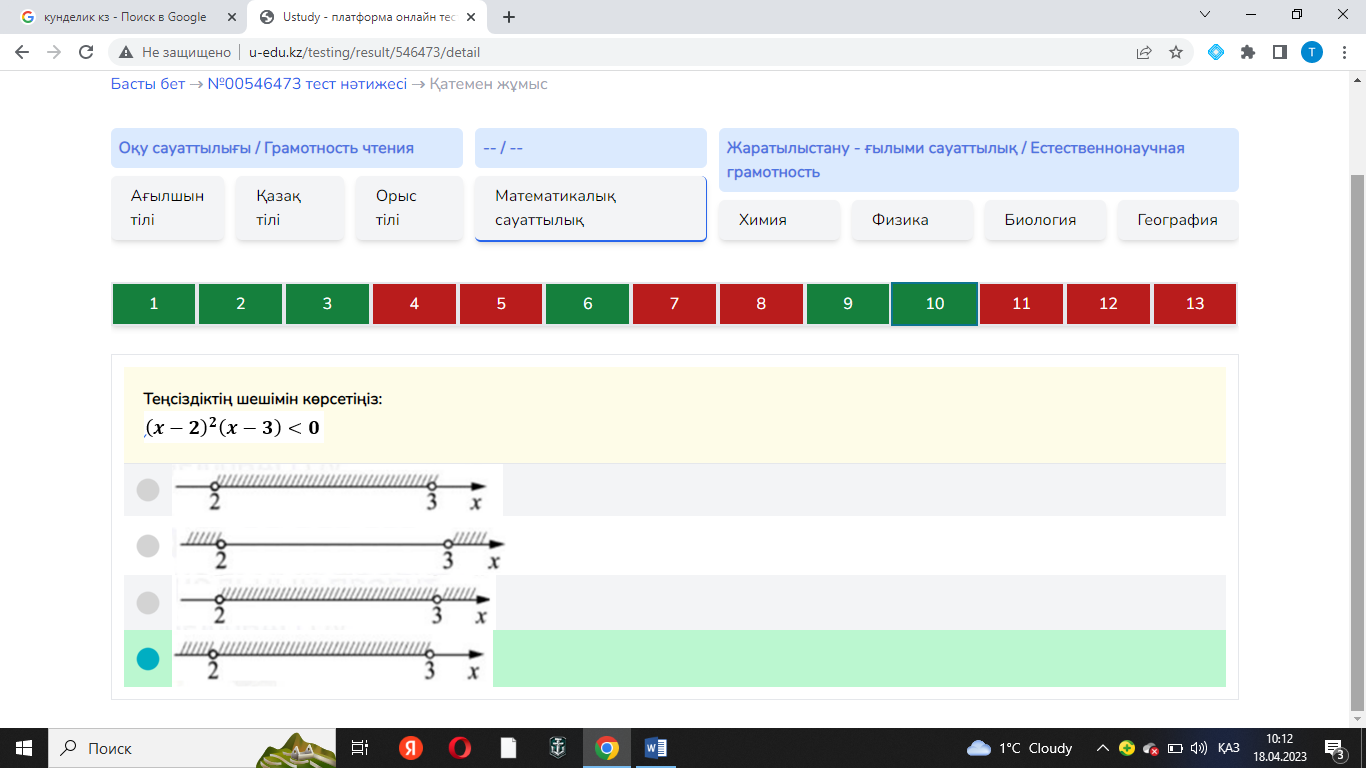The height and width of the screenshot is (768, 1366).
Task: Switch to Google Chrome in the taskbar
Action: coord(607,748)
